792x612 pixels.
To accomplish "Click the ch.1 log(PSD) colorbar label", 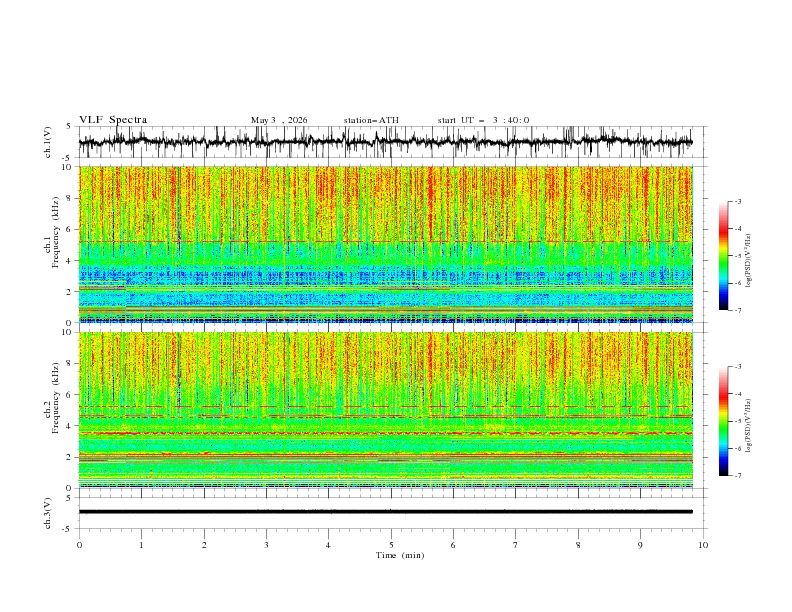I will coord(748,261).
